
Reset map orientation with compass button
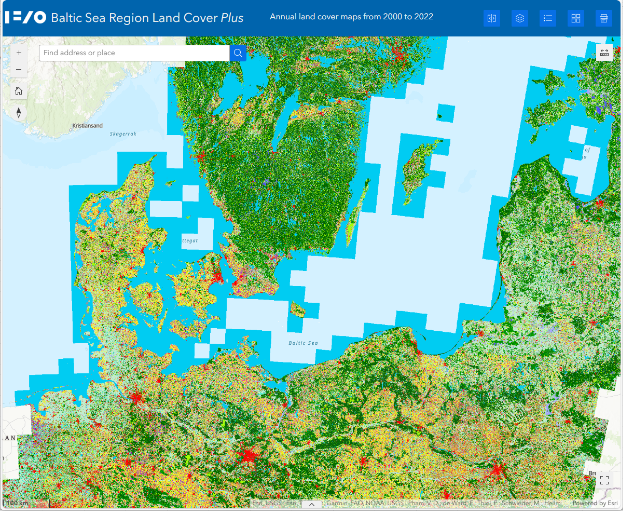(19, 112)
